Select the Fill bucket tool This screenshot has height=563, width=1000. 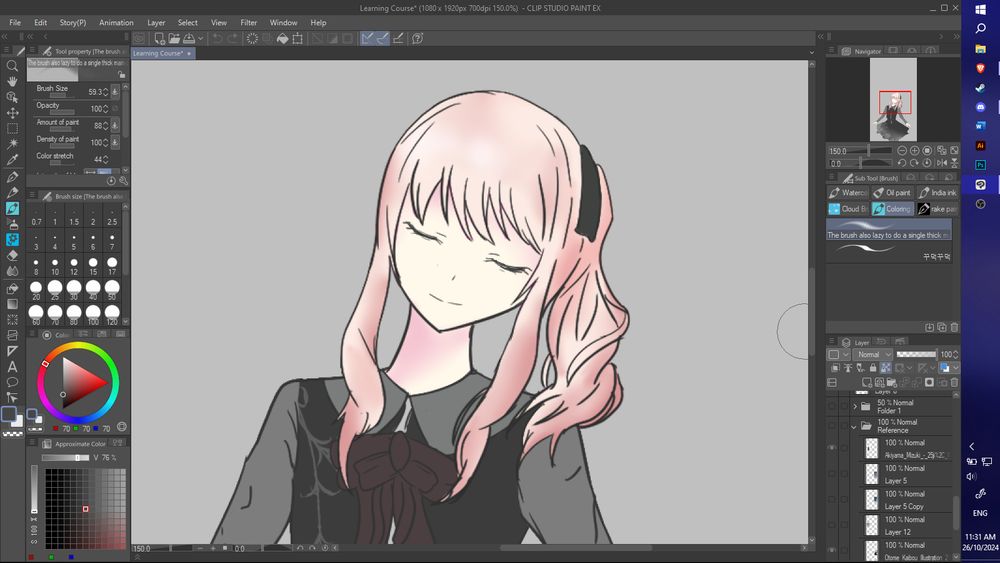(x=12, y=289)
